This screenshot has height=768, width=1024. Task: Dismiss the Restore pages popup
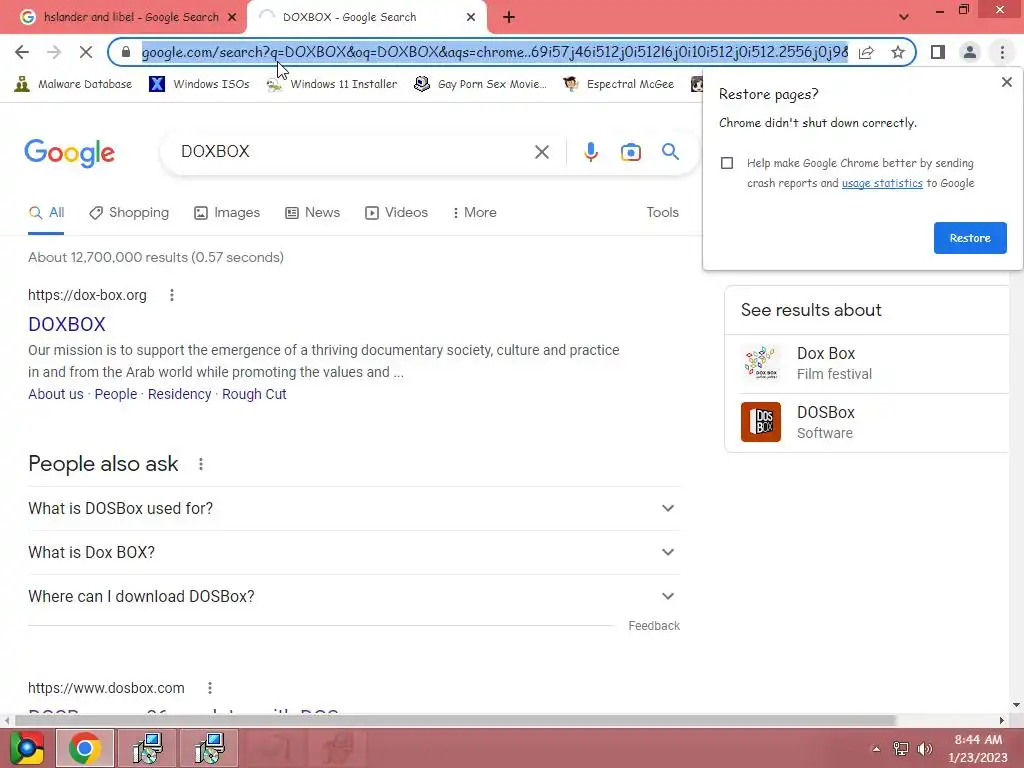click(x=1006, y=82)
